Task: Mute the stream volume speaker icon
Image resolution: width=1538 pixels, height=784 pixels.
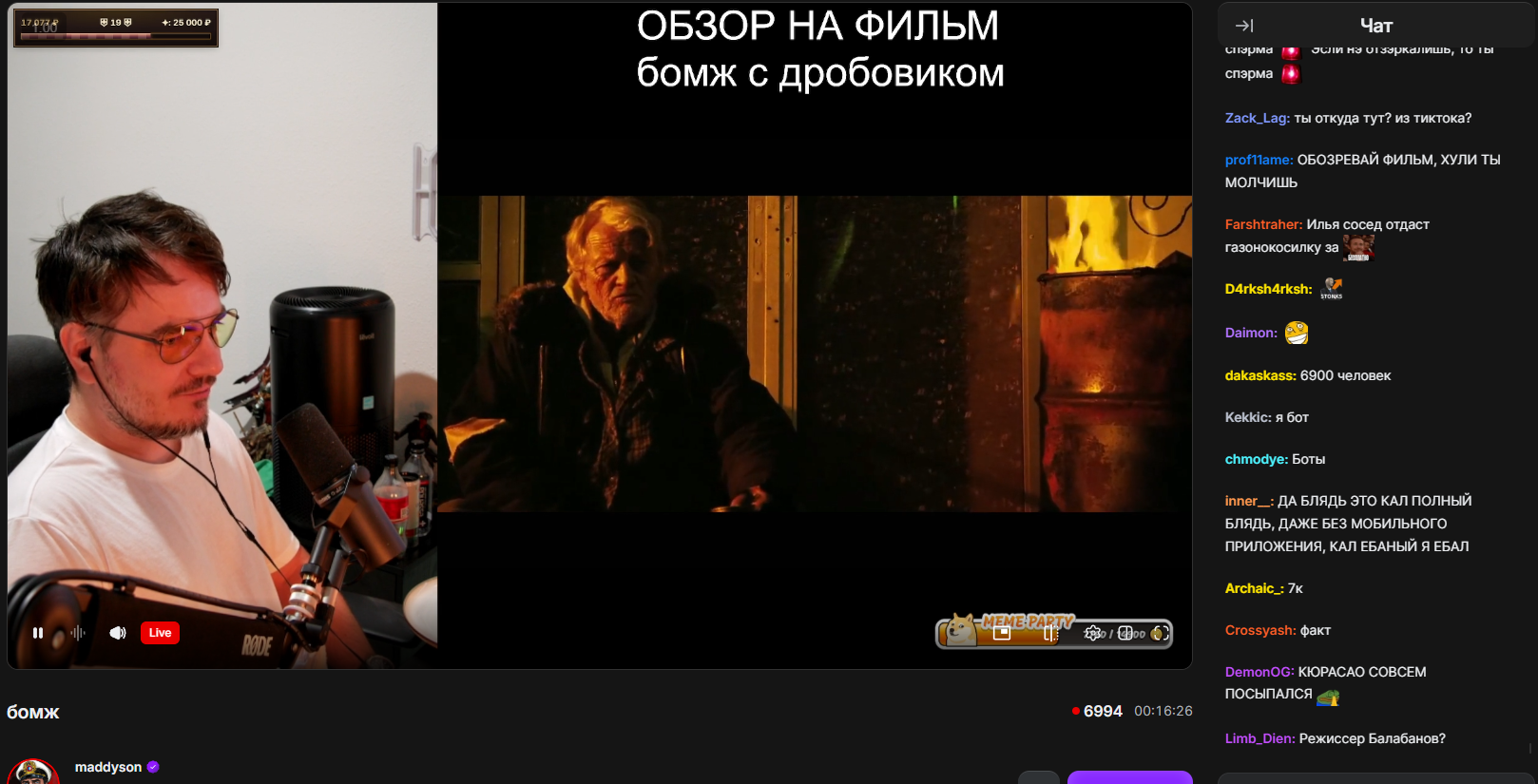Action: pyautogui.click(x=118, y=633)
